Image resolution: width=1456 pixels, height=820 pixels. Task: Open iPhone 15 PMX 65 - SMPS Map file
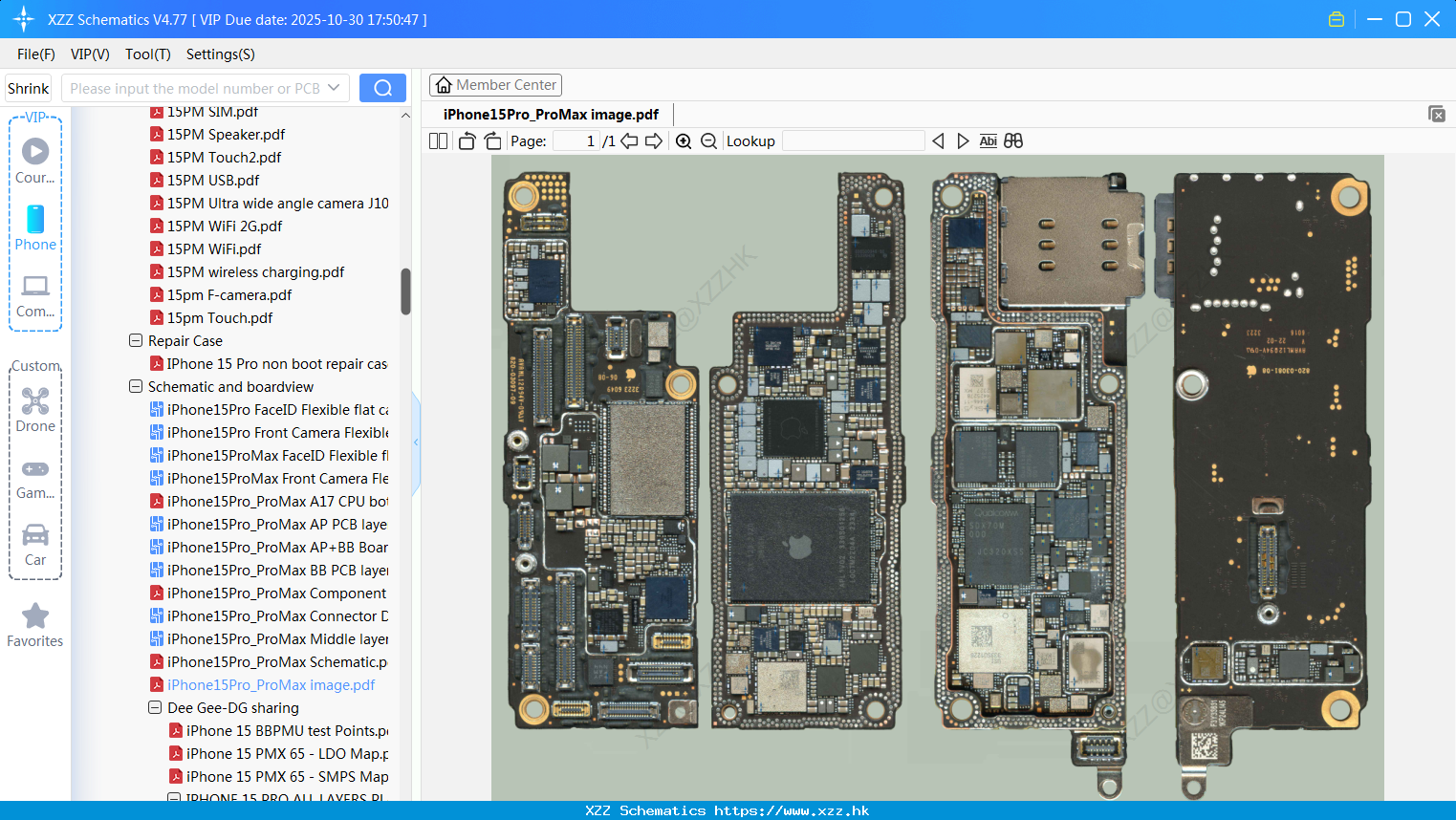click(x=287, y=776)
